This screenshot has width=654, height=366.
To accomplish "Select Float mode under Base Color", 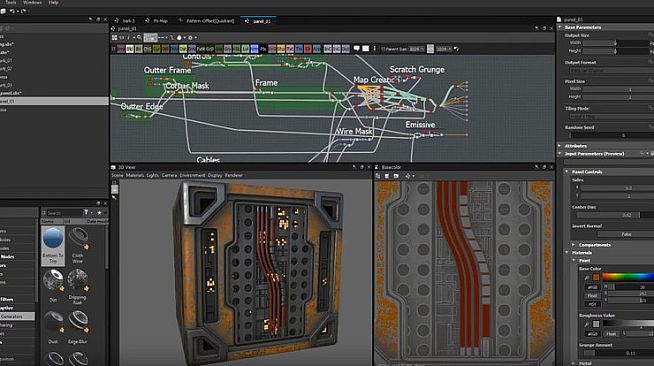I will coord(592,296).
